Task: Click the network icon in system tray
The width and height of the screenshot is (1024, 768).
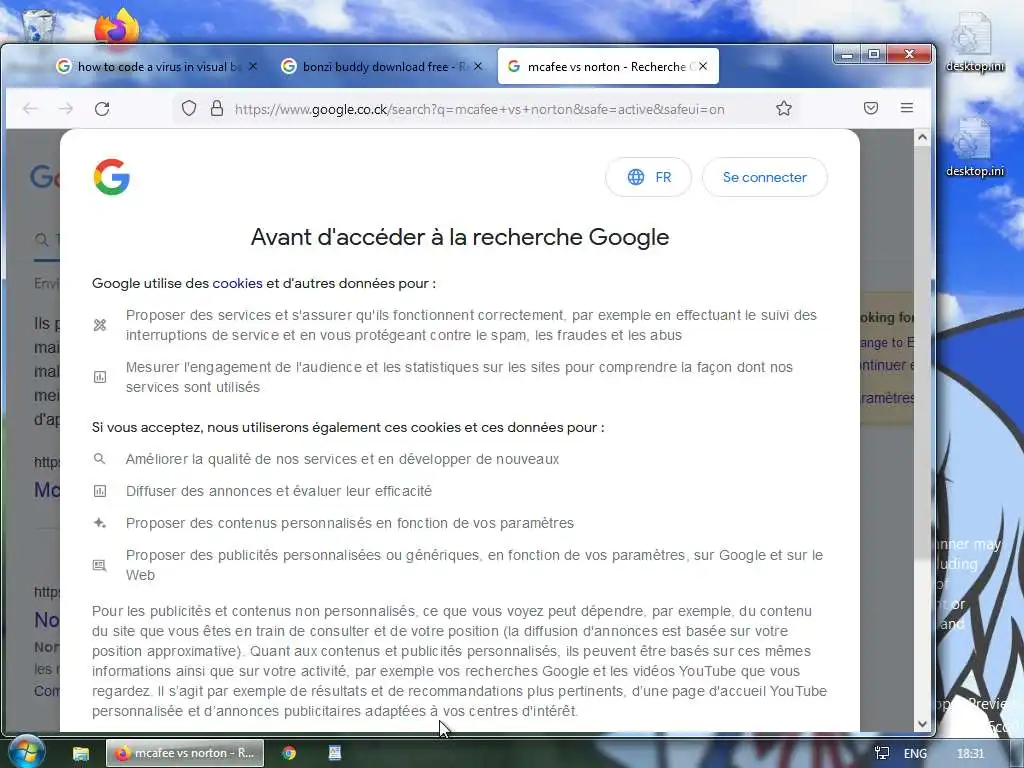Action: point(882,754)
